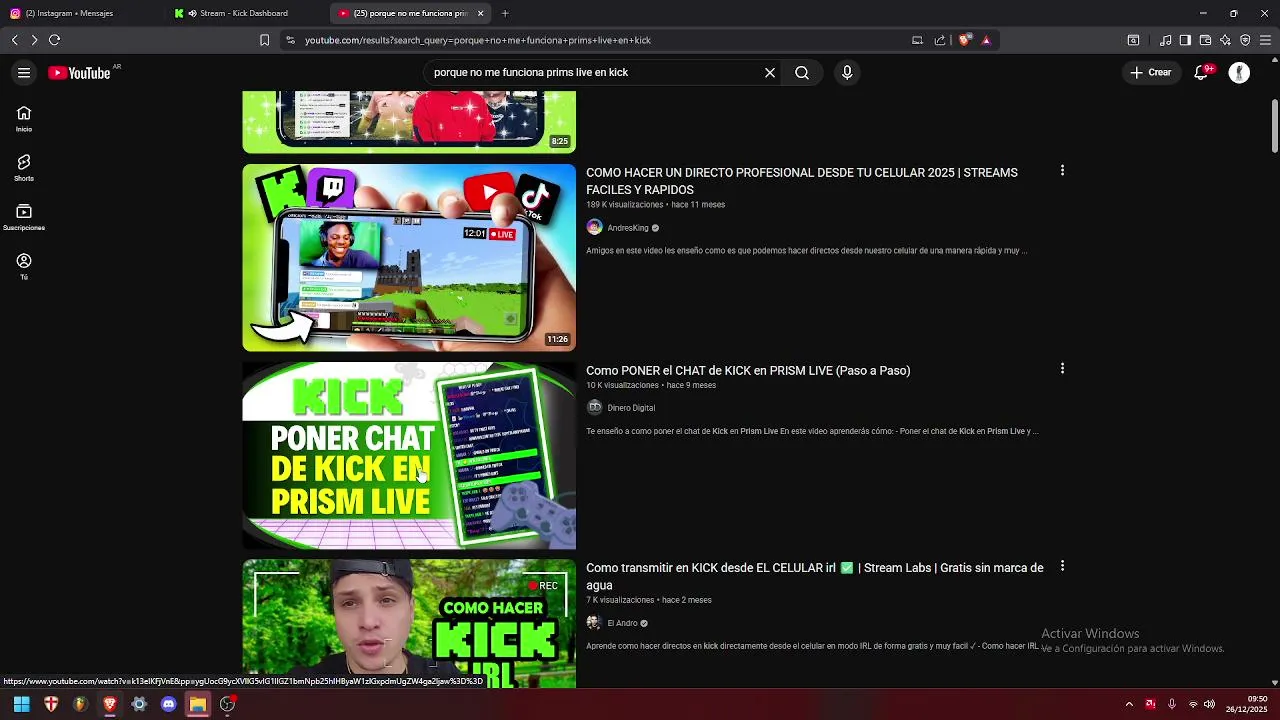Open Brave Rewards triangle icon
Screen dimensions: 1280x720
(986, 40)
